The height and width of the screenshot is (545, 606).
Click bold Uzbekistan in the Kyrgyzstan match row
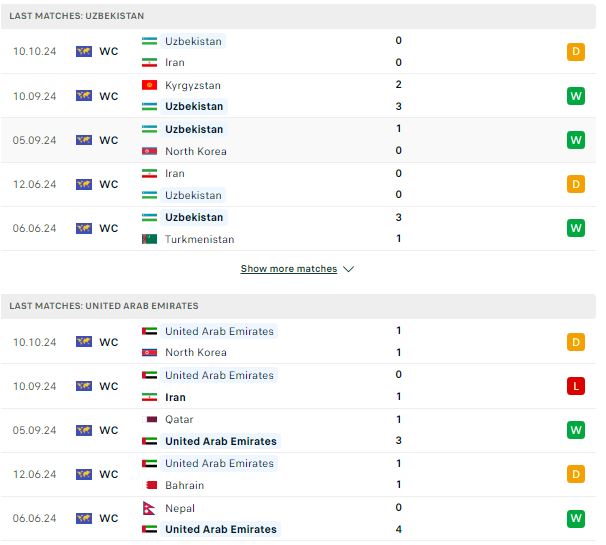tap(194, 106)
